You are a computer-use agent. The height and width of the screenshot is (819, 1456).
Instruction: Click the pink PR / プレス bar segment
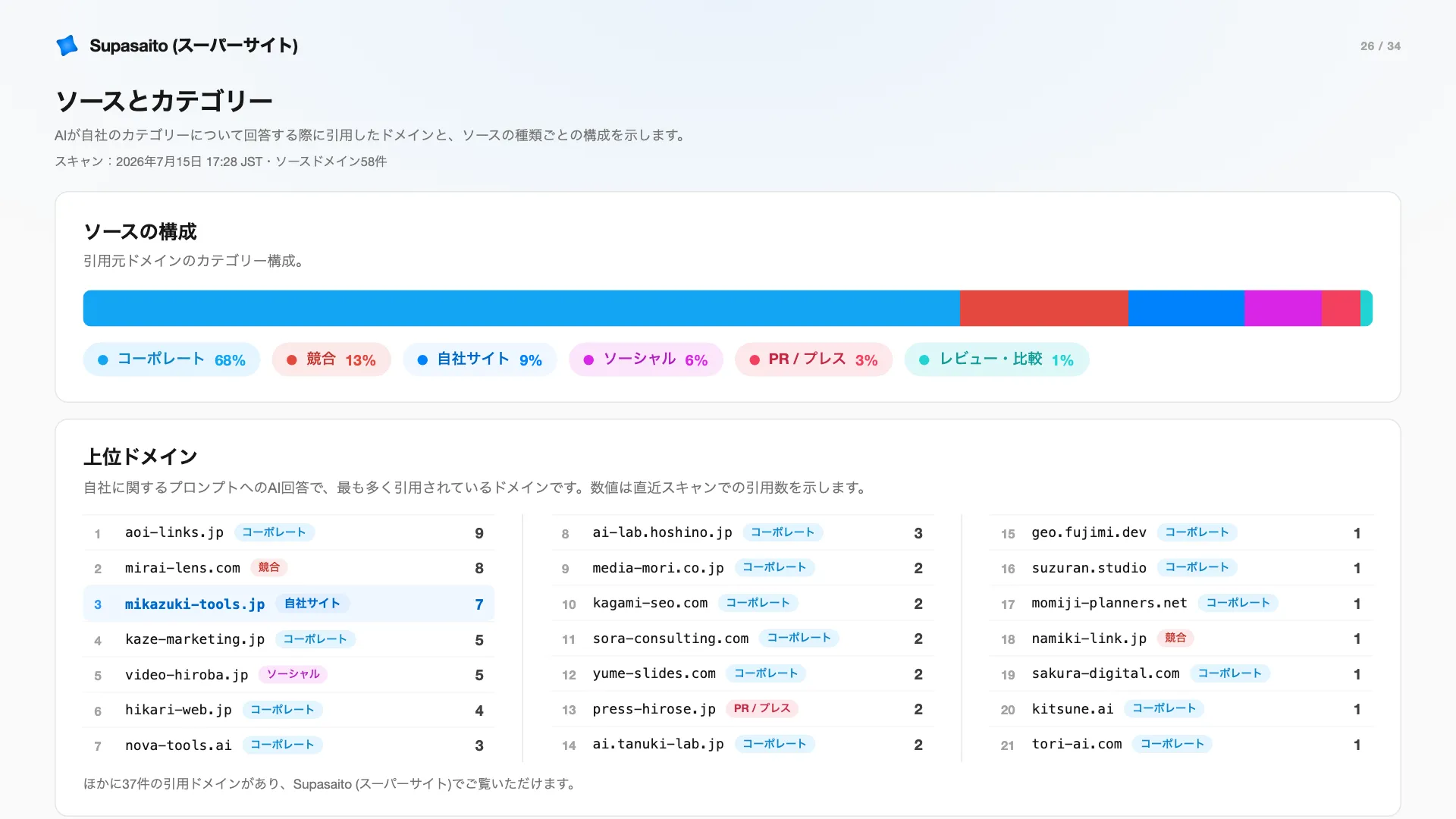point(1341,308)
